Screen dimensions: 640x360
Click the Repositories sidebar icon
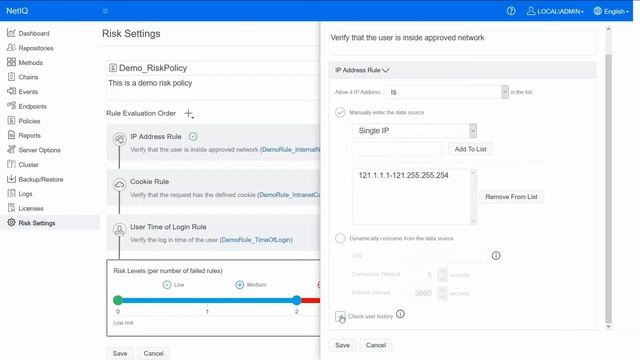click(11, 48)
